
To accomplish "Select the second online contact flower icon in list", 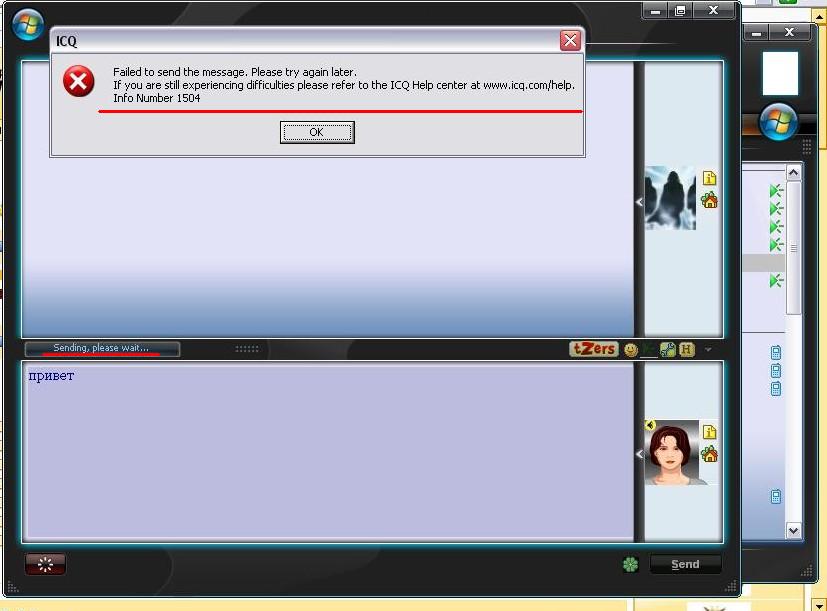I will tap(776, 209).
